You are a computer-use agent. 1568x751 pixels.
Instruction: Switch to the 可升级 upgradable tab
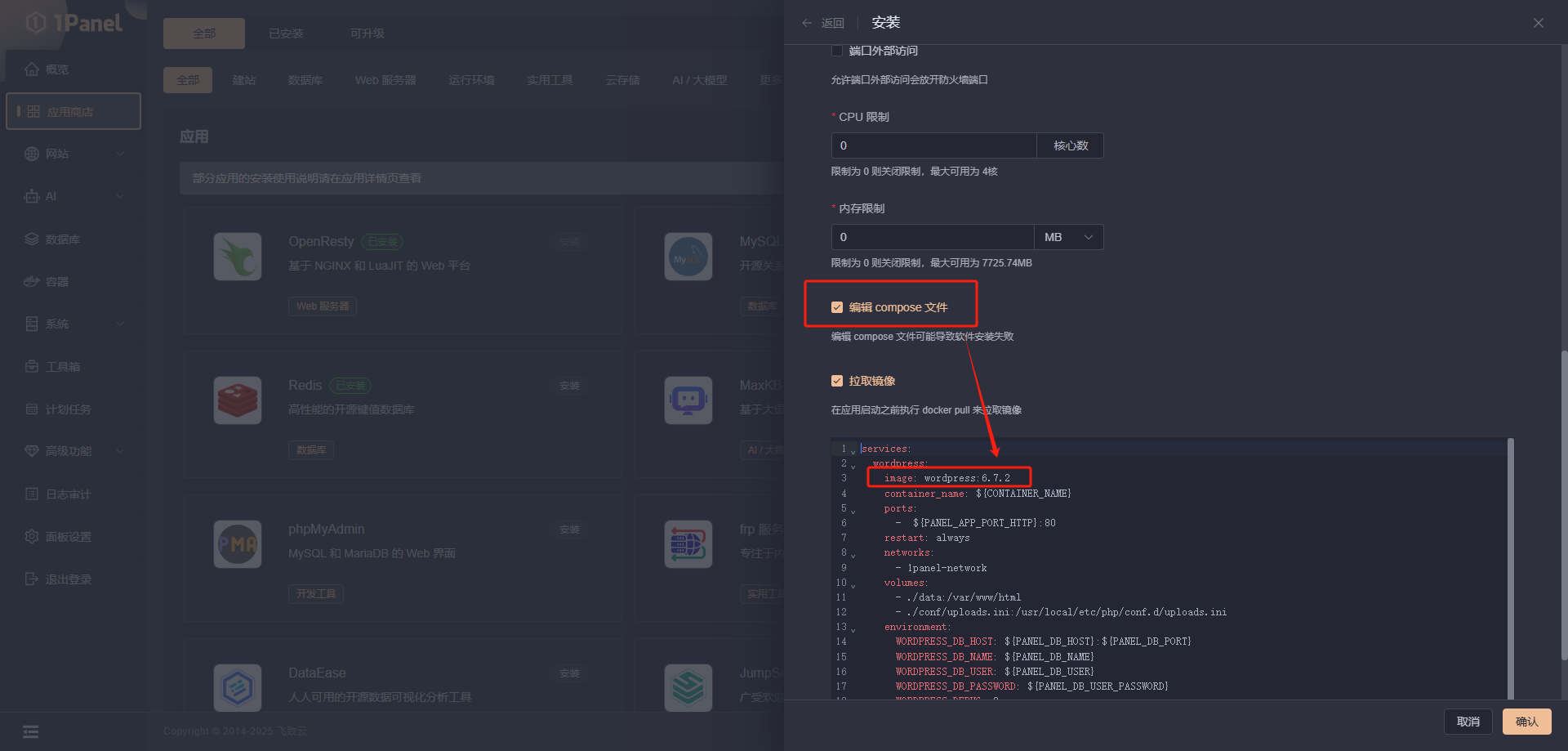(x=367, y=34)
